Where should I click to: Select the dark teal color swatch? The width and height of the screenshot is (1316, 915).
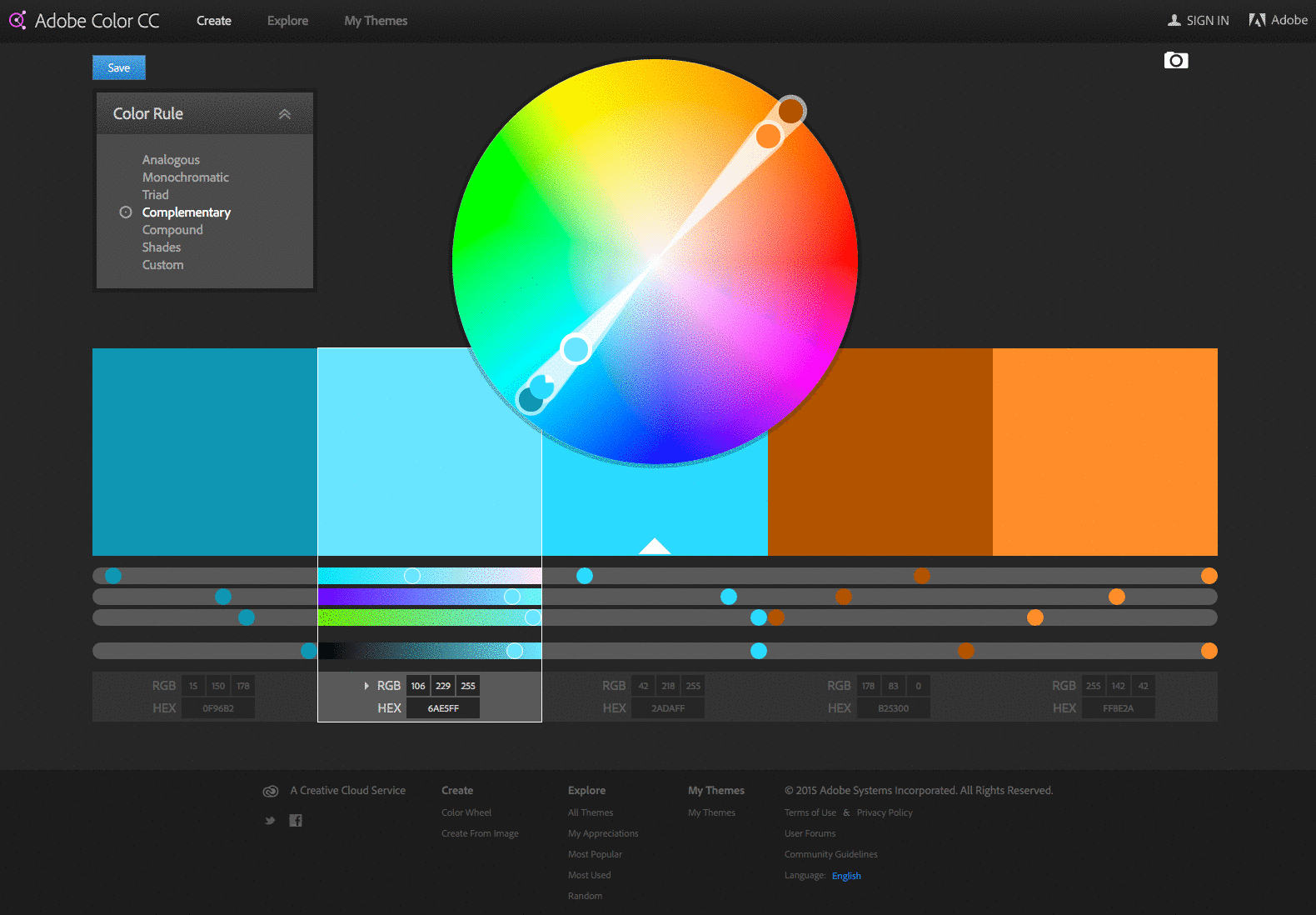tap(205, 452)
